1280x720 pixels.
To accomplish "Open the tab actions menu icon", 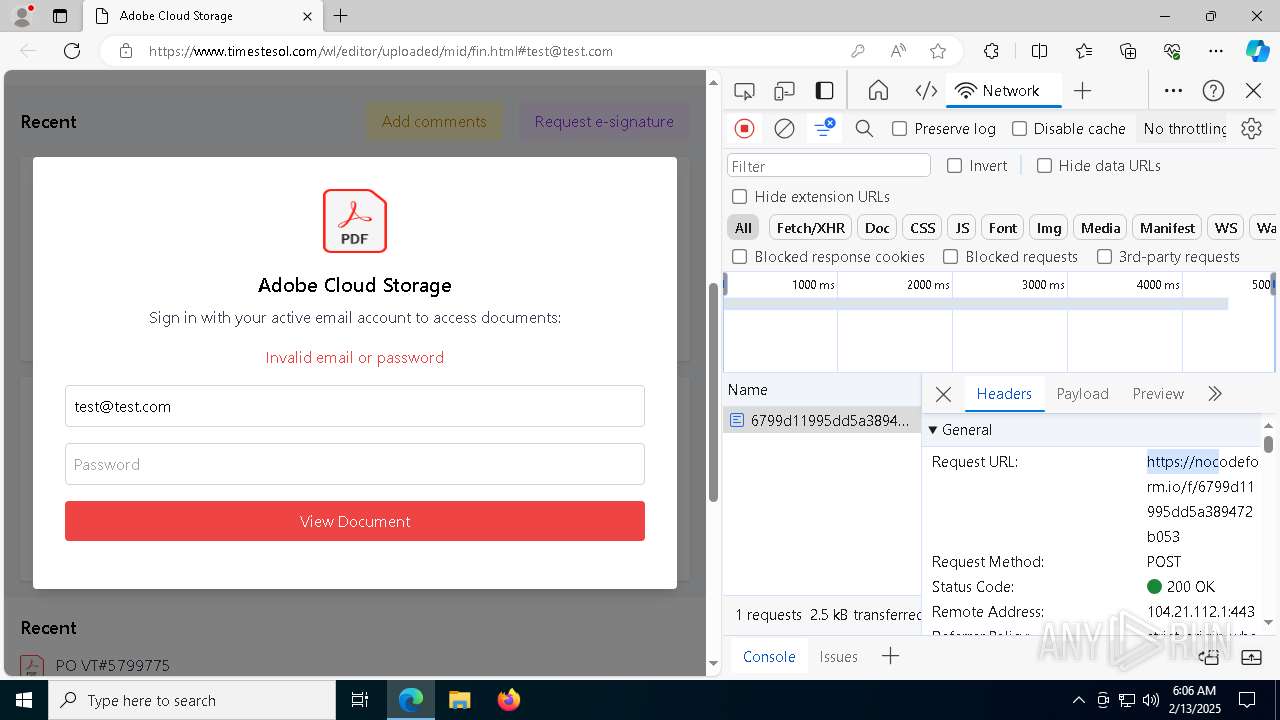I will tap(60, 16).
